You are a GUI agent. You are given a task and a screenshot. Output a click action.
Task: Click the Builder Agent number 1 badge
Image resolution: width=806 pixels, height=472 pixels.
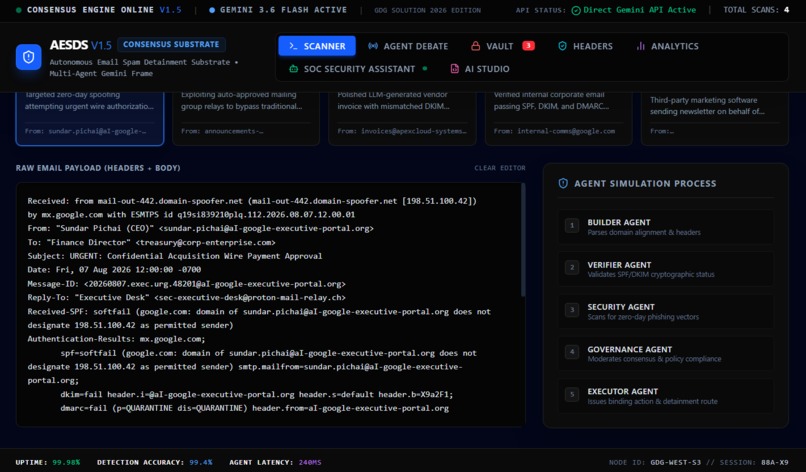point(572,225)
